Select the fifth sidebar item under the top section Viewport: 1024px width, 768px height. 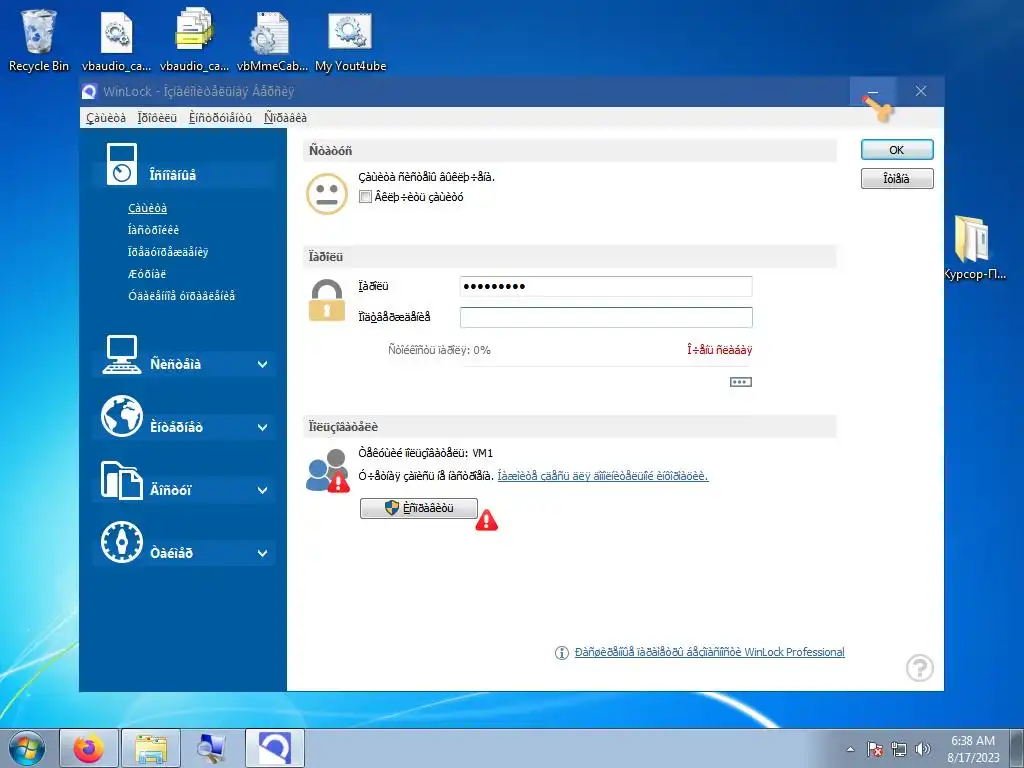coord(182,295)
